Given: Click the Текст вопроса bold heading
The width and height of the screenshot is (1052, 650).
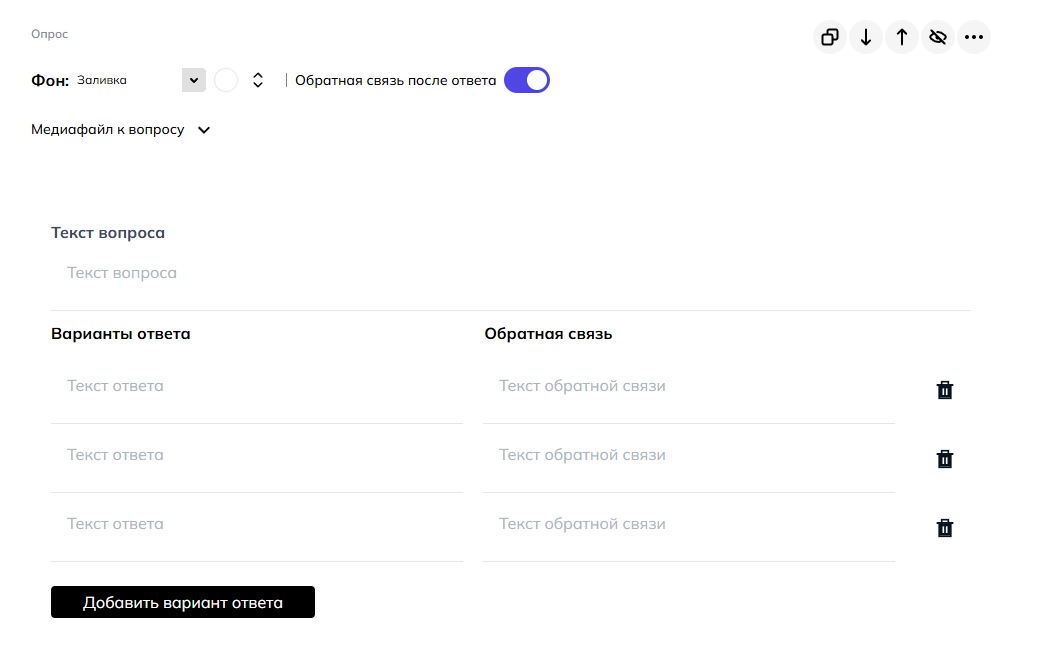Looking at the screenshot, I should tap(108, 233).
